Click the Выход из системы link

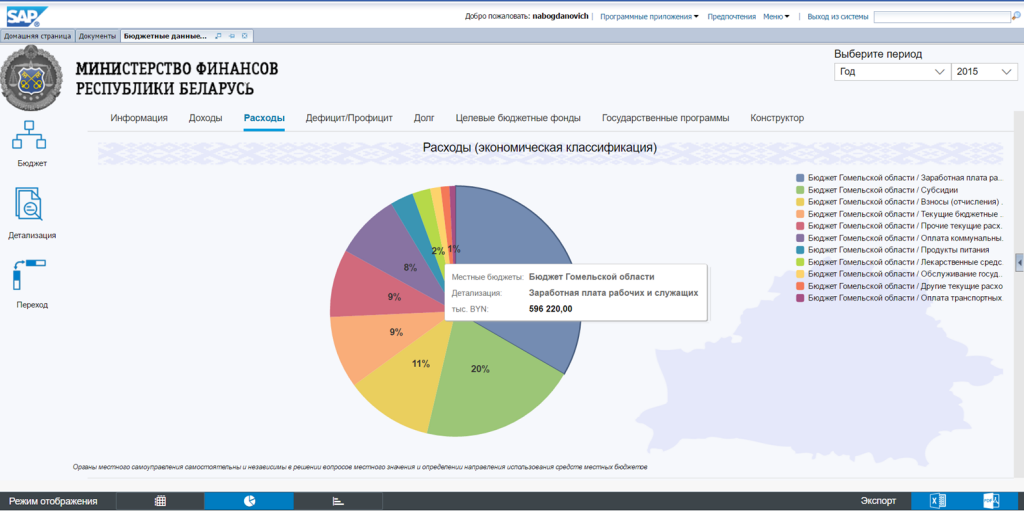(836, 17)
